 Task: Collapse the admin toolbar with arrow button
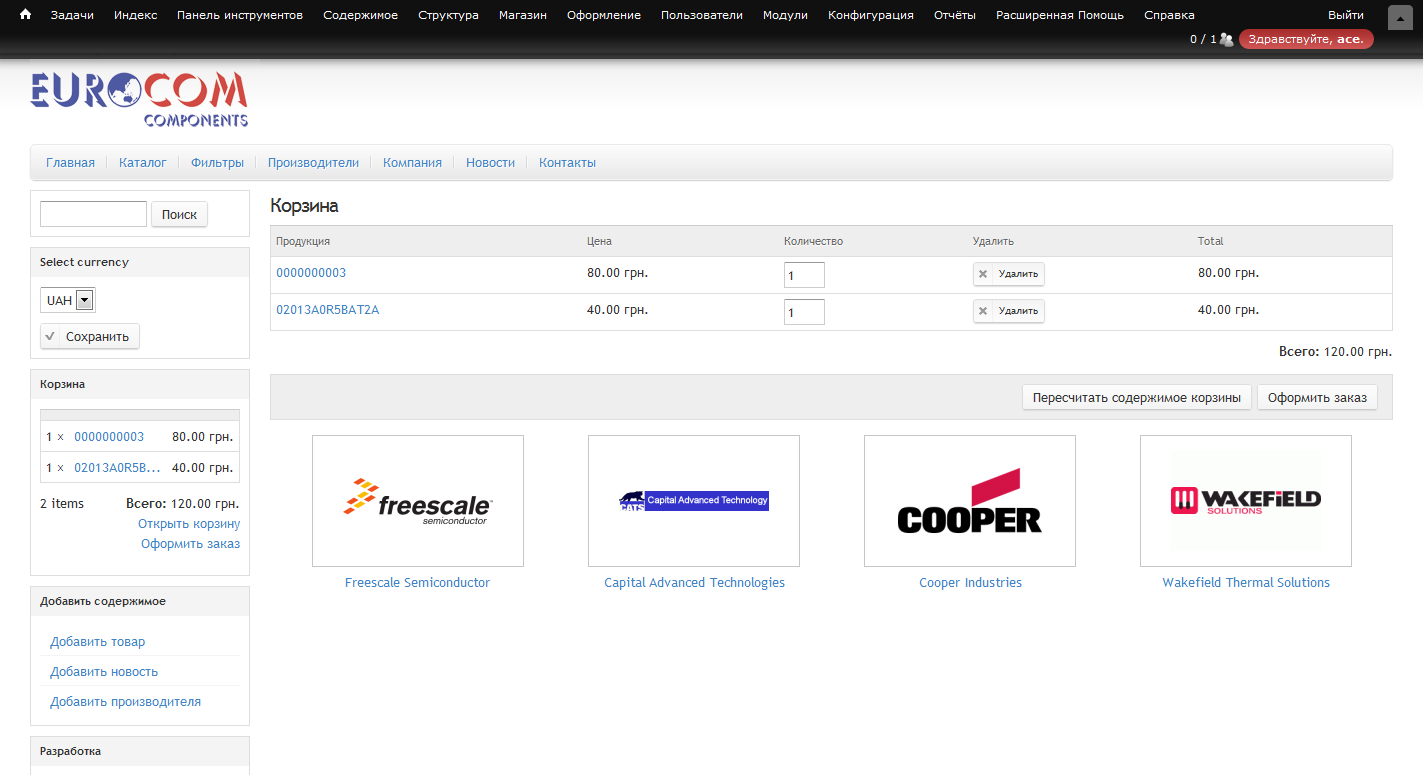1400,18
